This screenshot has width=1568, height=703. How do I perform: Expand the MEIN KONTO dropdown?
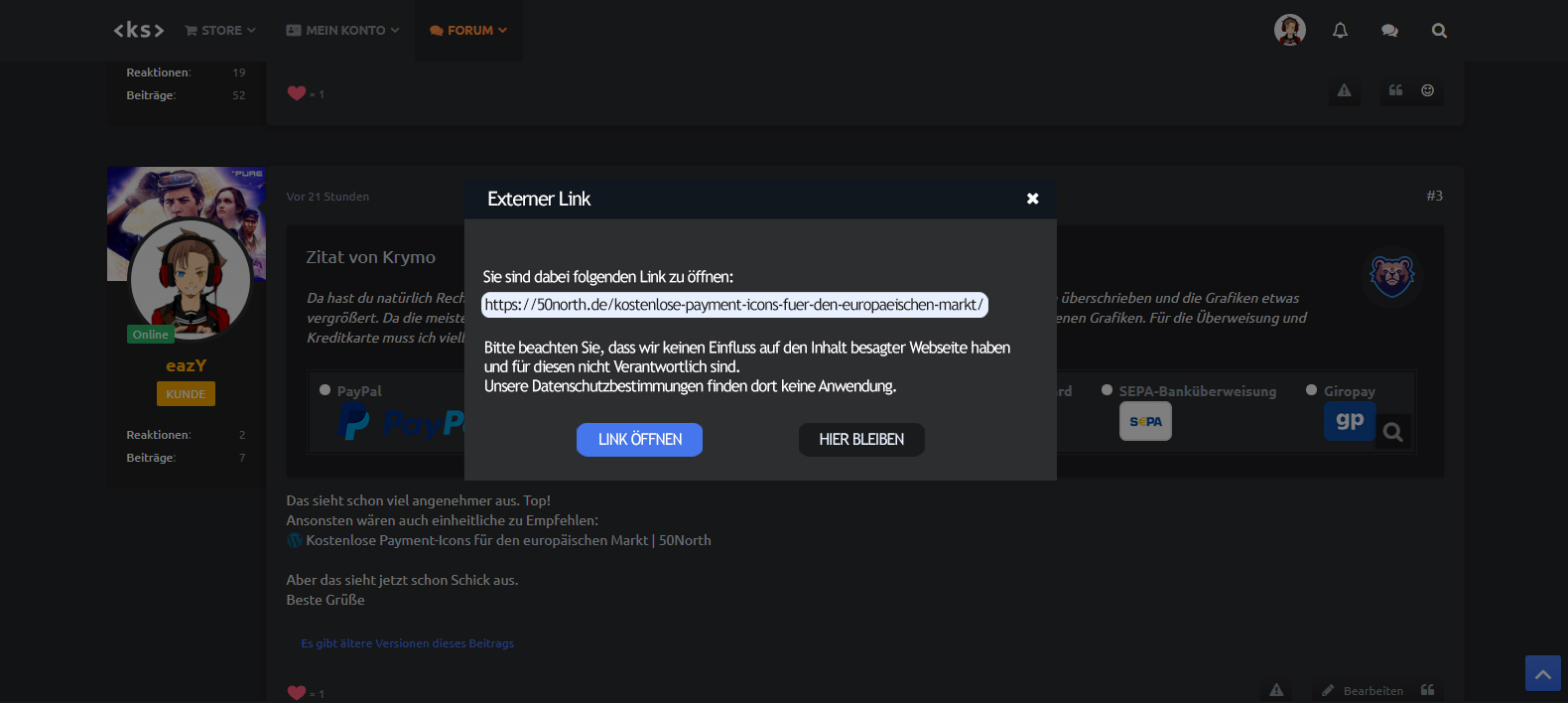tap(342, 31)
